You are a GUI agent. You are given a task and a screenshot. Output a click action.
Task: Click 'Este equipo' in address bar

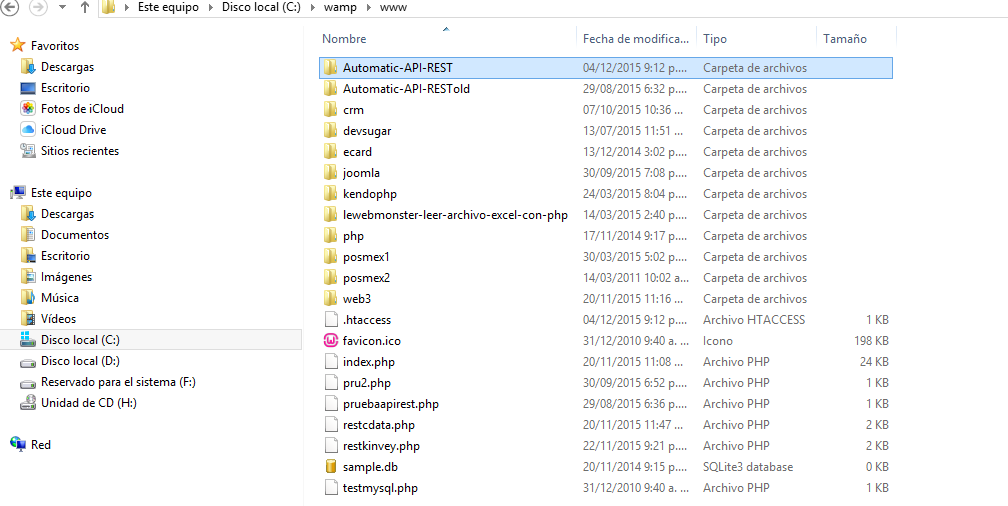pyautogui.click(x=168, y=8)
